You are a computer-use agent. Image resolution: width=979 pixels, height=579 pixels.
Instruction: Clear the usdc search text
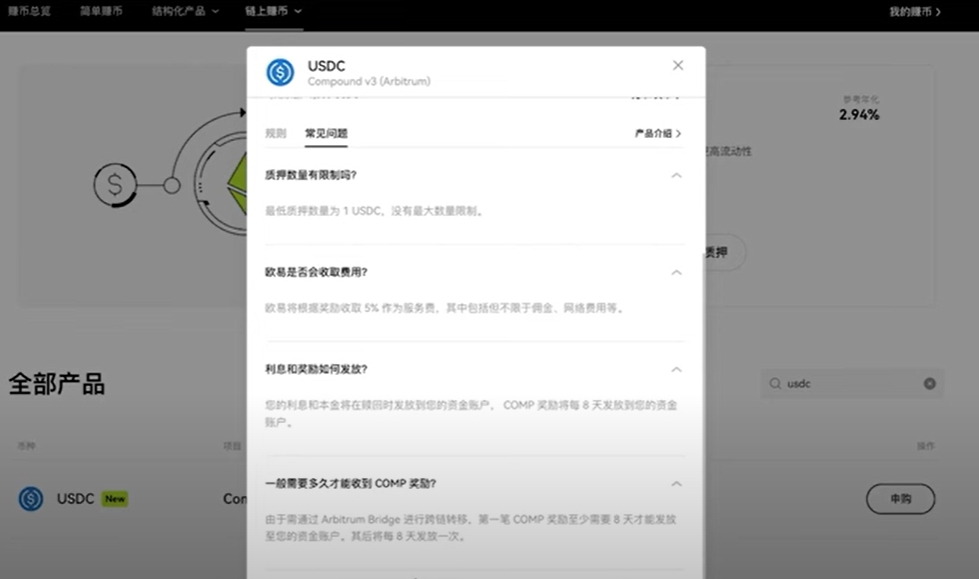(930, 384)
